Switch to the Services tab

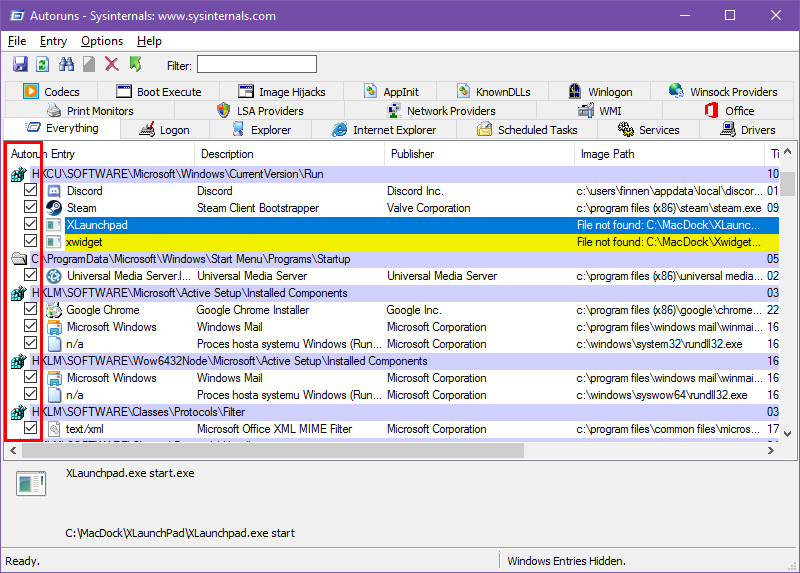pos(648,130)
